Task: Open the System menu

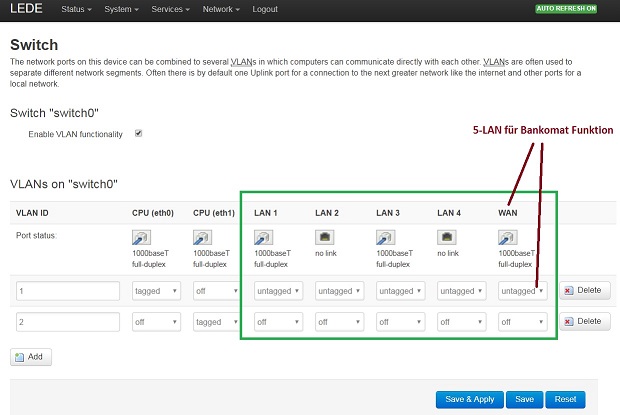Action: (121, 9)
